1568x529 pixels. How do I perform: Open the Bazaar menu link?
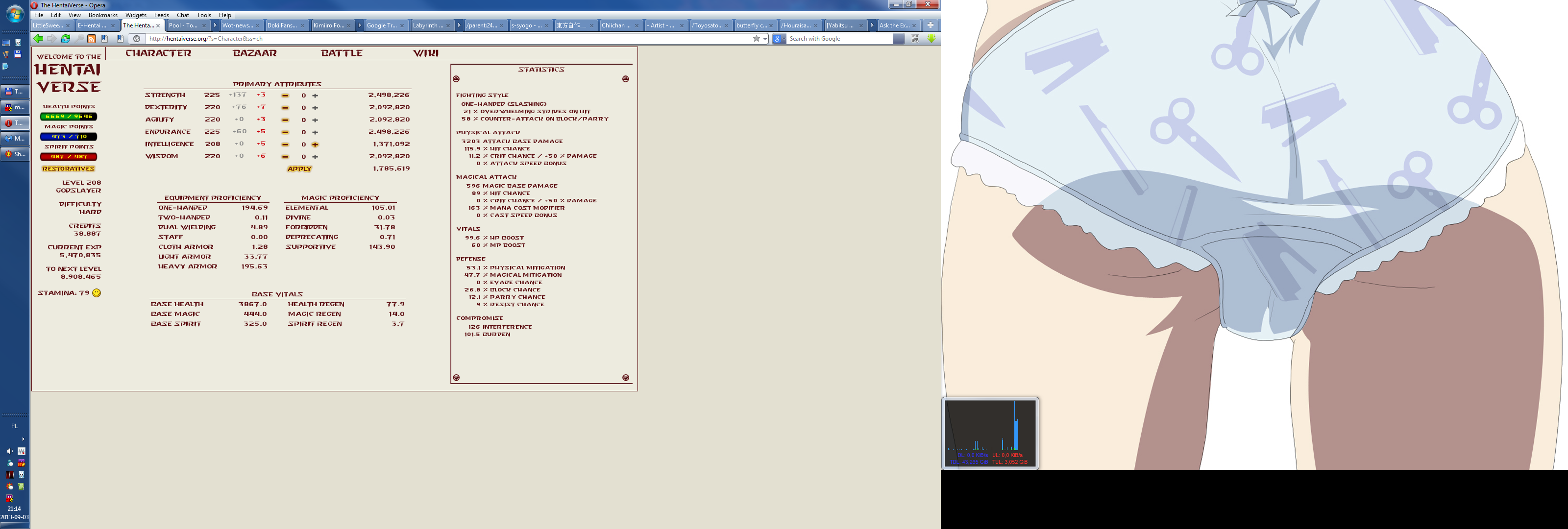click(254, 53)
